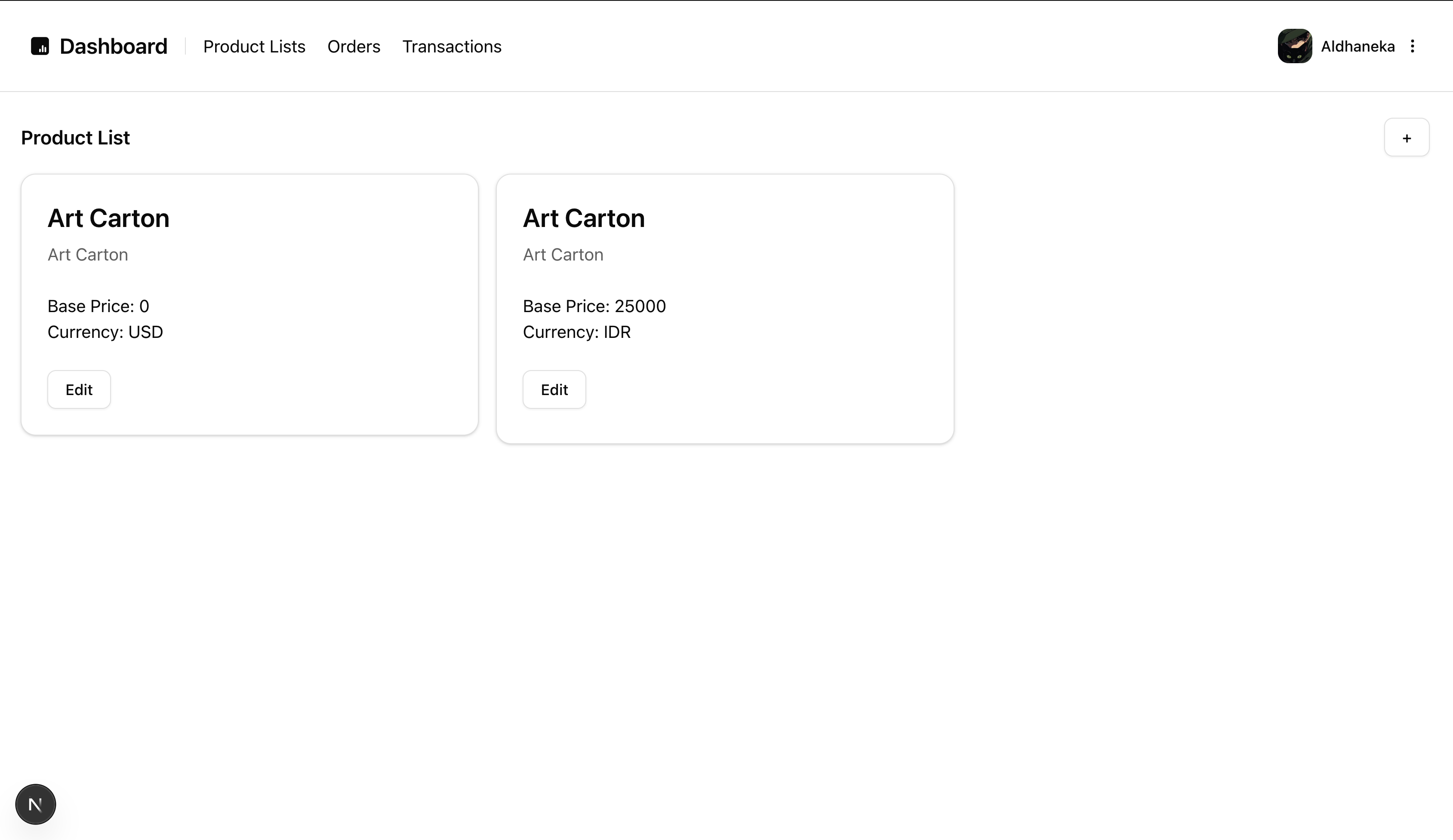Screen dimensions: 1453x840
Task: Click Art Carton title on the USD card
Action: 108,218
